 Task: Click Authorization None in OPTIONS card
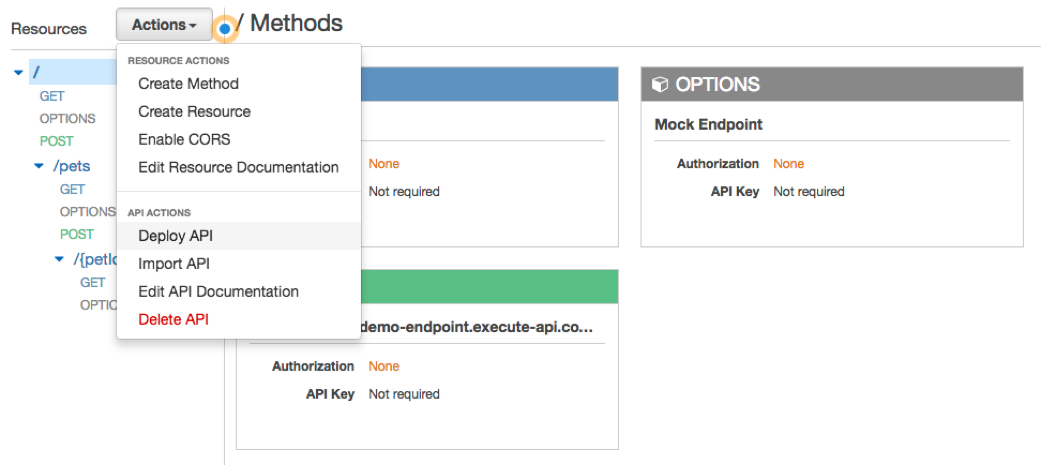pyautogui.click(x=788, y=164)
